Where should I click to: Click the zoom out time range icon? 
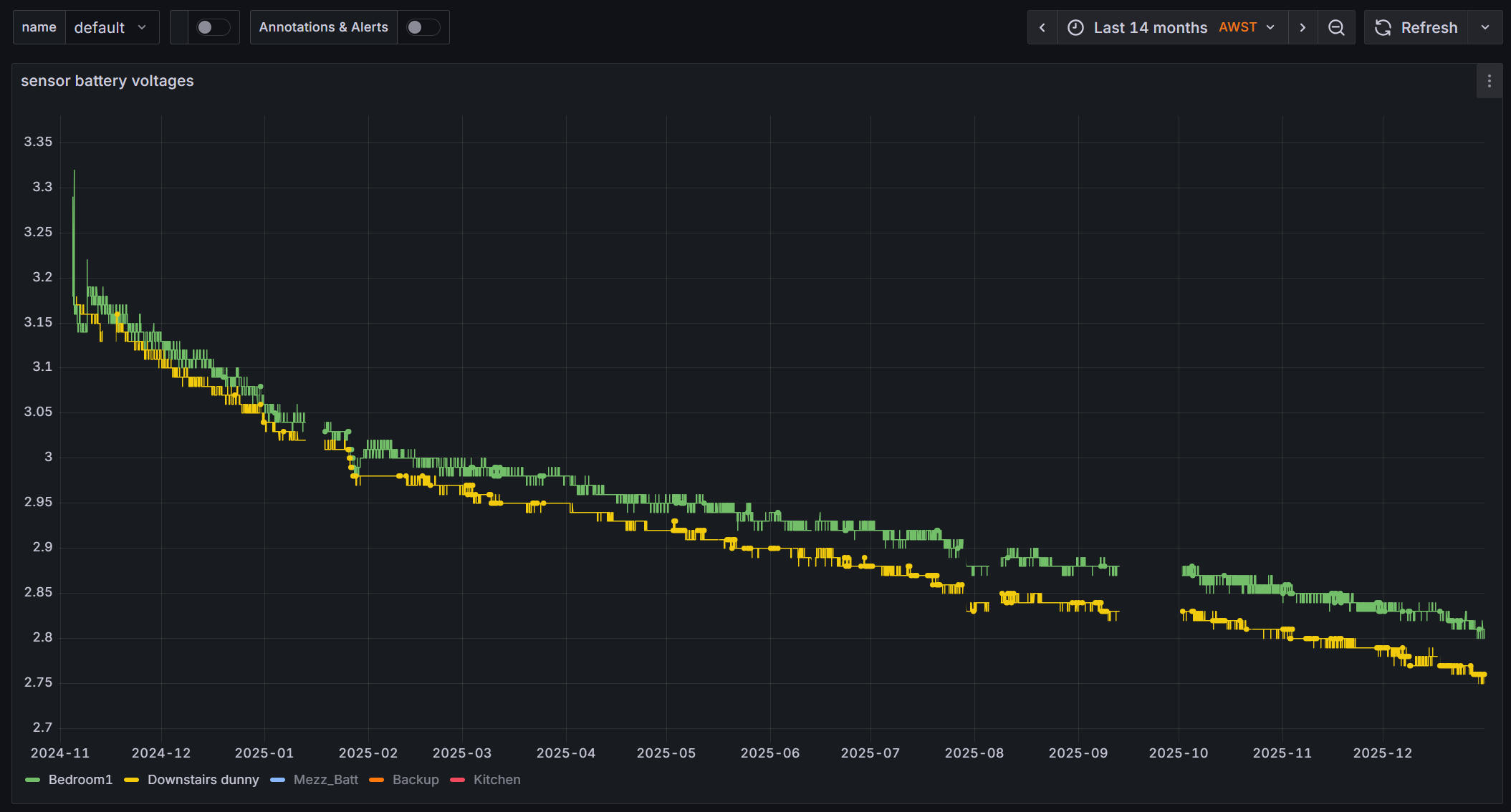[1336, 27]
